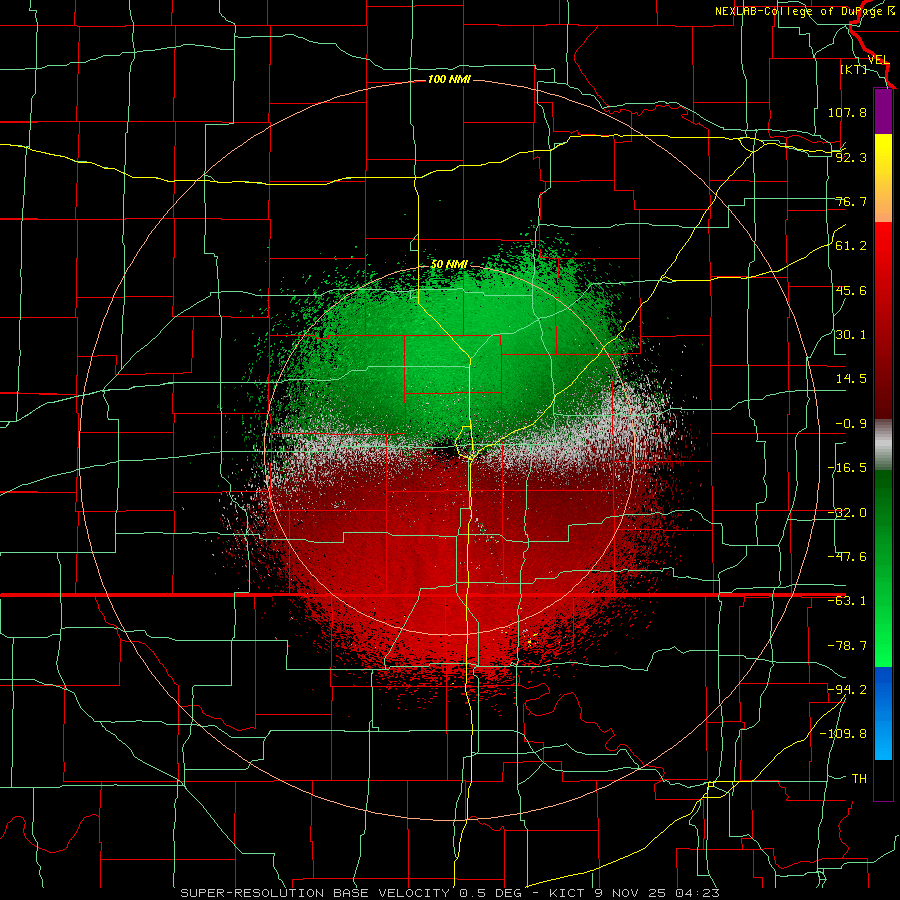Click the 107.8 velocity scale value

(x=847, y=112)
